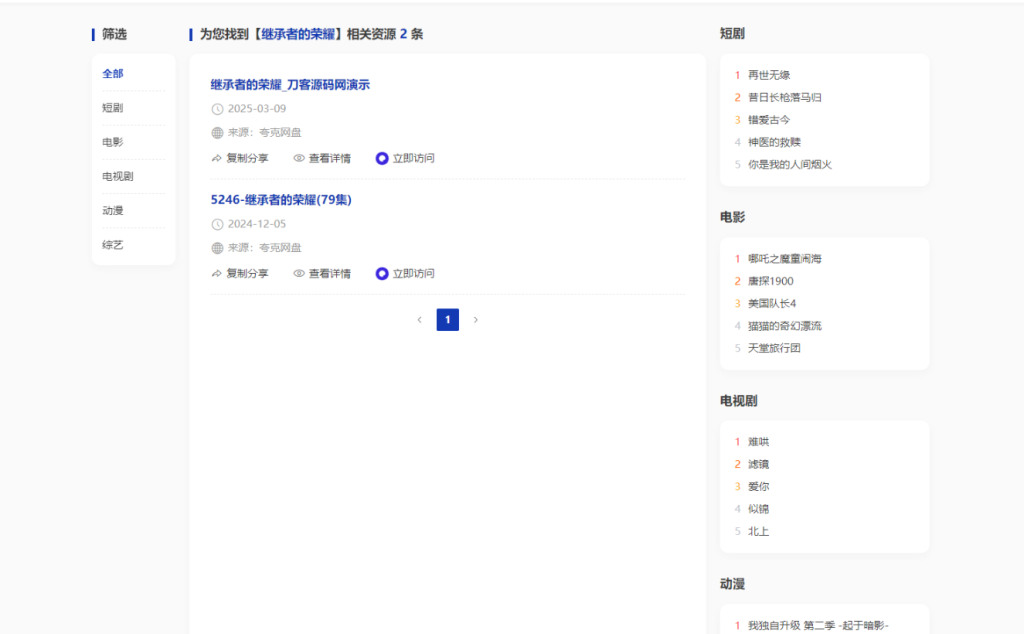
Task: Switch to the 电影 category filter
Action: 111,141
